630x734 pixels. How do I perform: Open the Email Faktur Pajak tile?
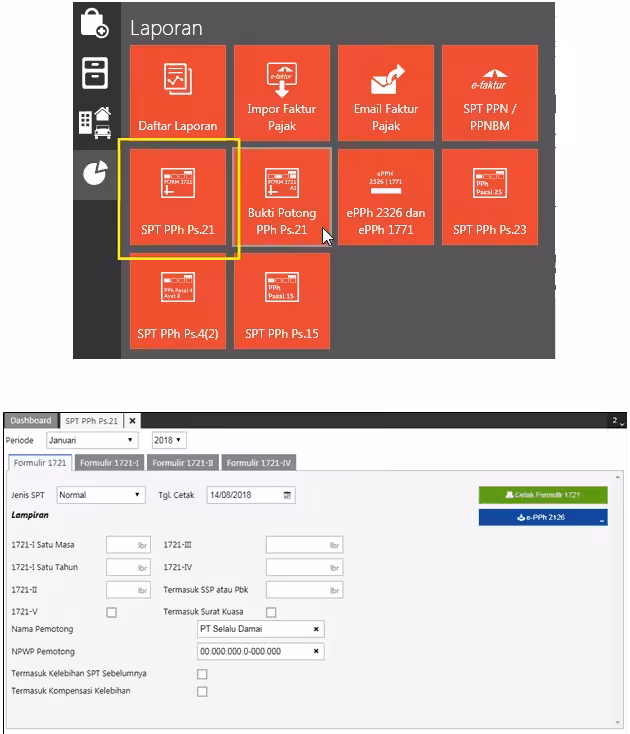(386, 93)
